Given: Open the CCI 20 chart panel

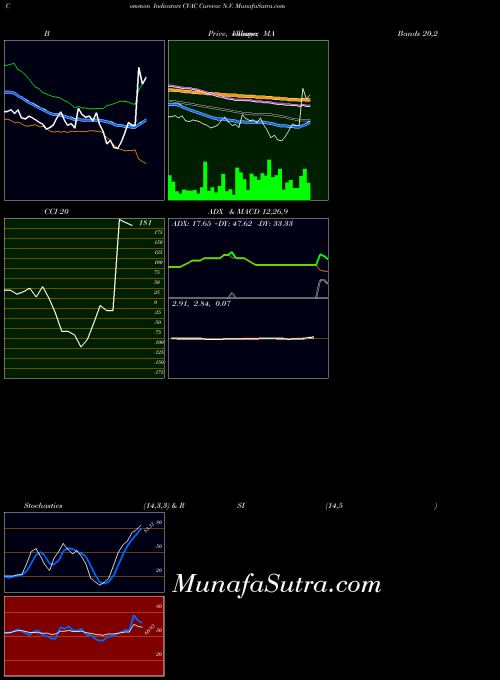Looking at the screenshot, I should [x=85, y=298].
